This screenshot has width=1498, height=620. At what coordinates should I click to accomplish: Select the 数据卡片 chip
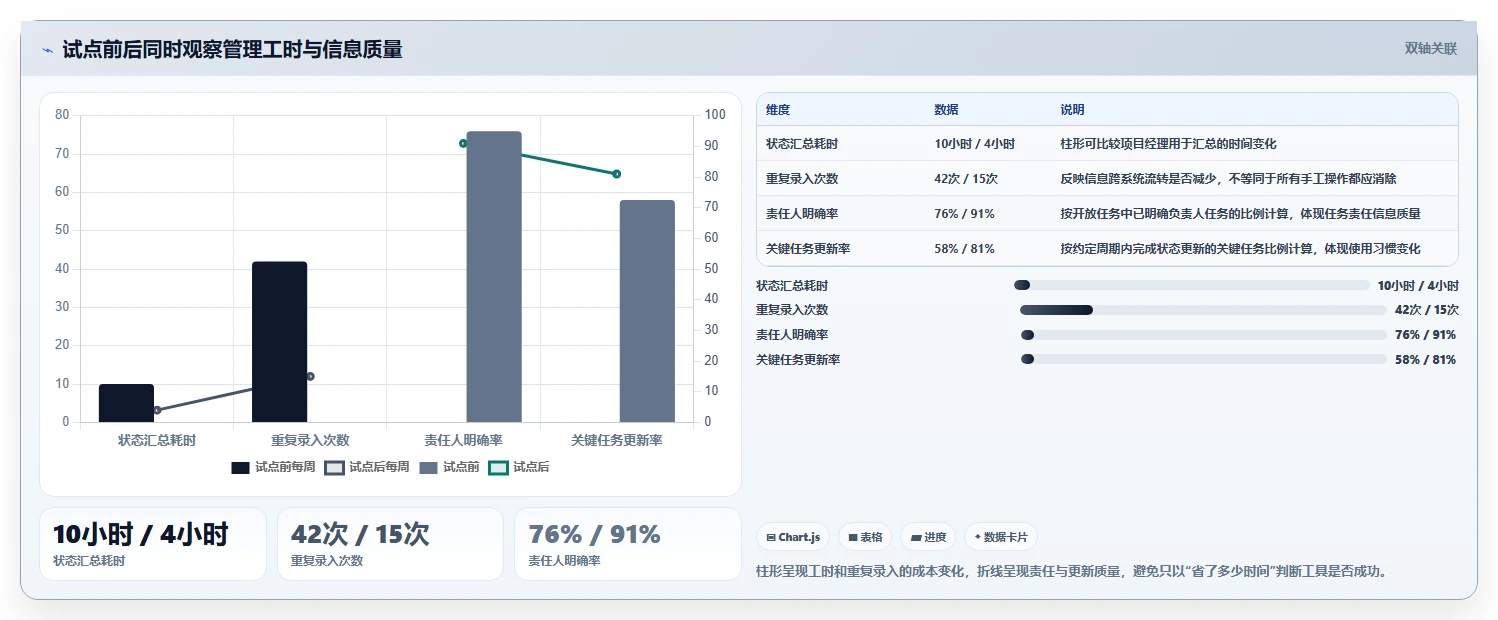coord(1001,537)
